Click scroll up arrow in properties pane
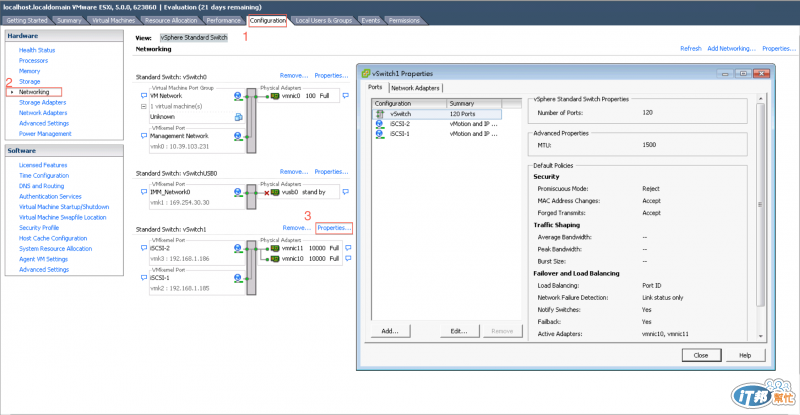The image size is (800, 415). tap(760, 99)
